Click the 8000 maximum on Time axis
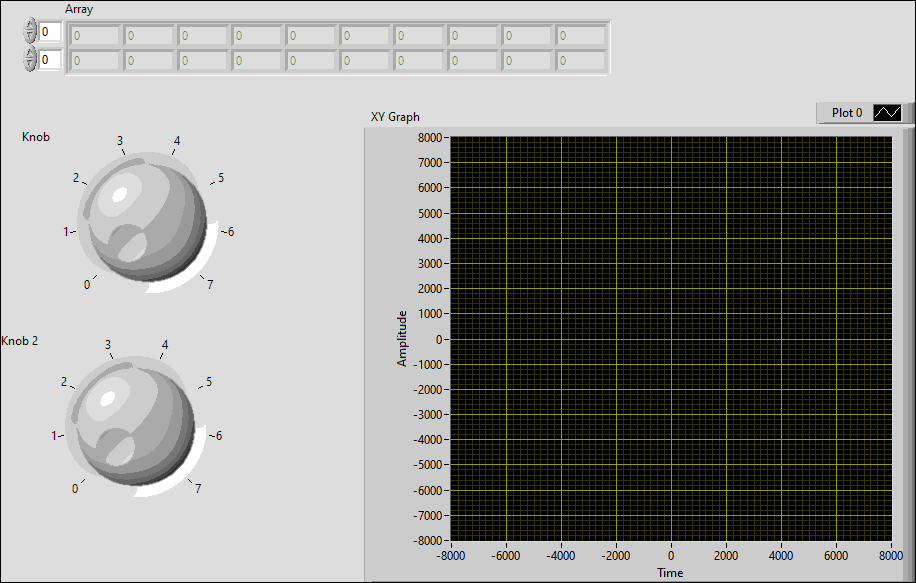This screenshot has width=916, height=583. 891,556
